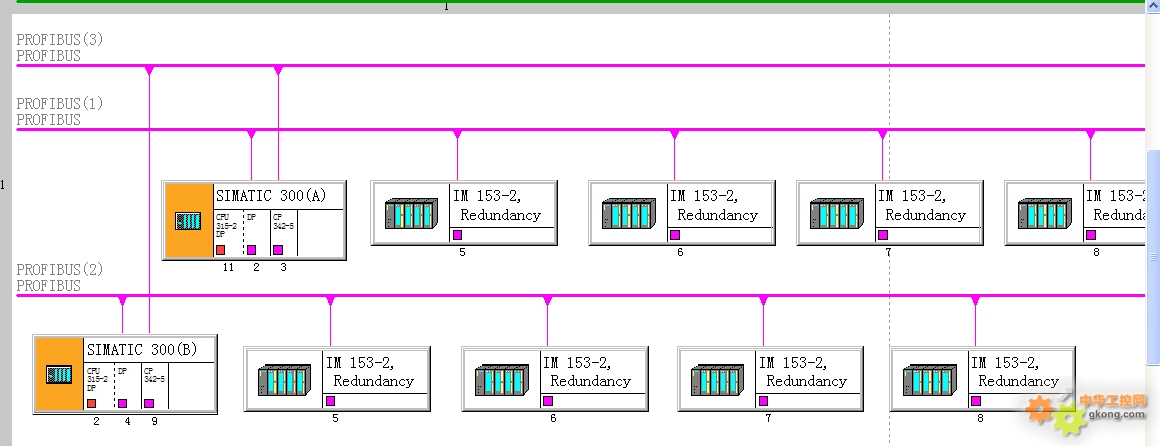The height and width of the screenshot is (446, 1160).
Task: Click the IM 153-2, Redundancy text of PROFIBUS(1) slave 6
Action: point(714,206)
